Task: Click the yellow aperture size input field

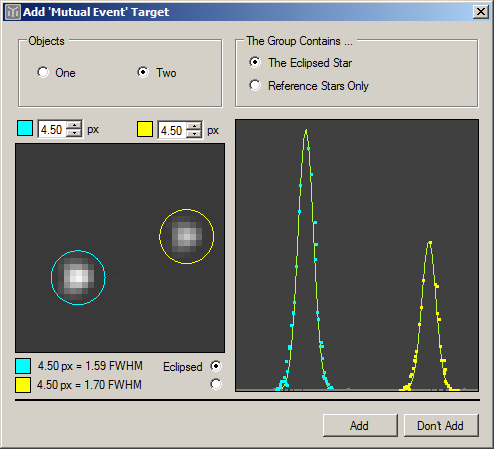Action: 173,130
